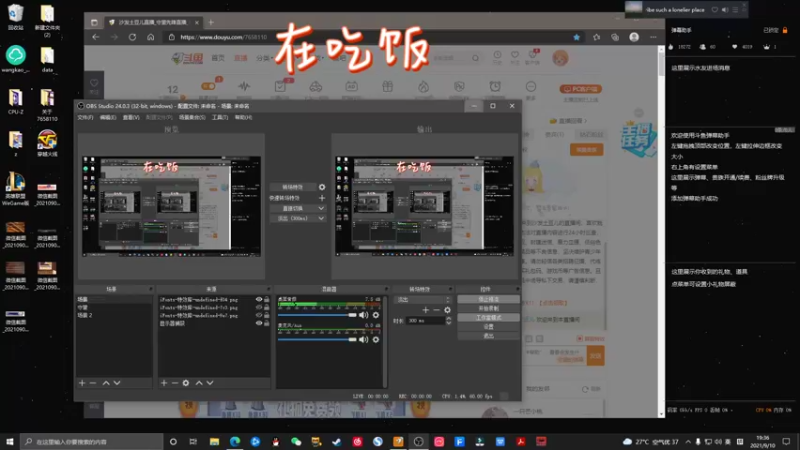Screen dimensions: 800x450
Task: Add a quick transition via the 快捷转场特效 plus
Action: coord(322,198)
